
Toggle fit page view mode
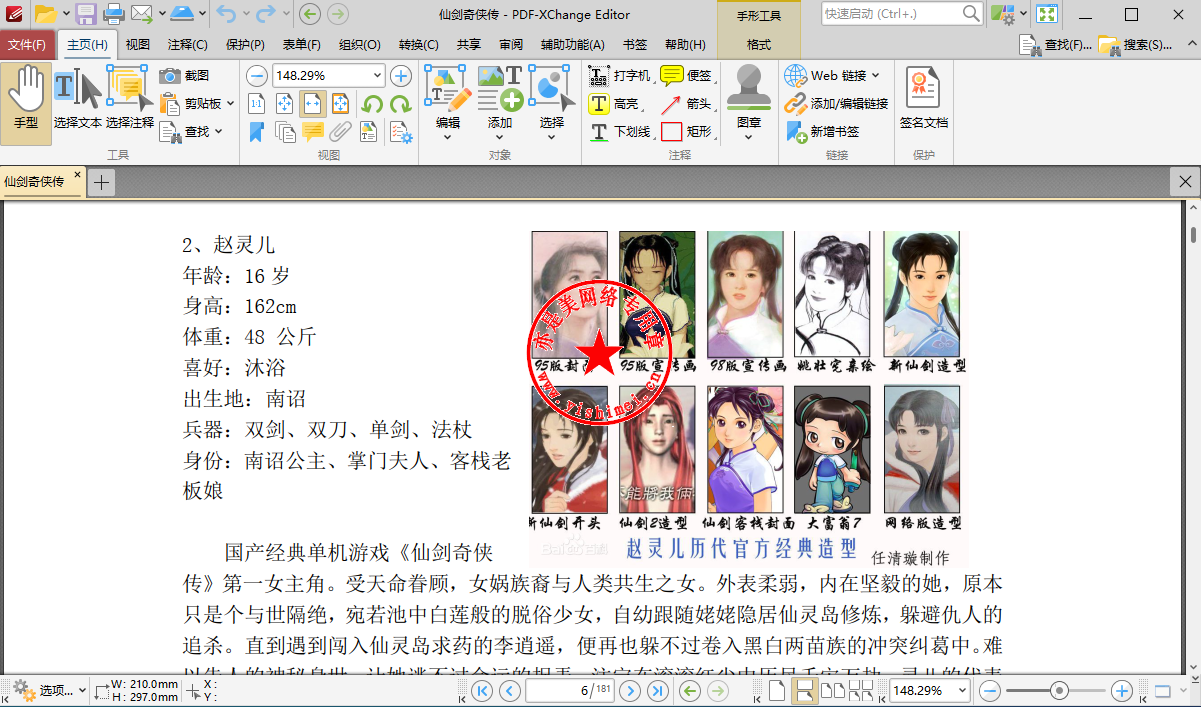click(x=285, y=104)
